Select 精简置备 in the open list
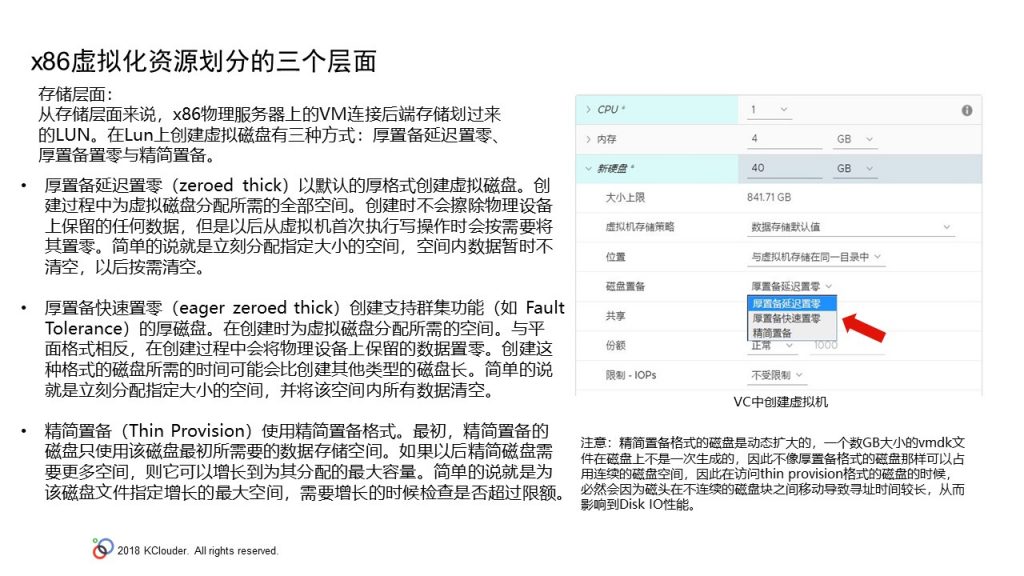This screenshot has width=1024, height=576. (x=792, y=332)
